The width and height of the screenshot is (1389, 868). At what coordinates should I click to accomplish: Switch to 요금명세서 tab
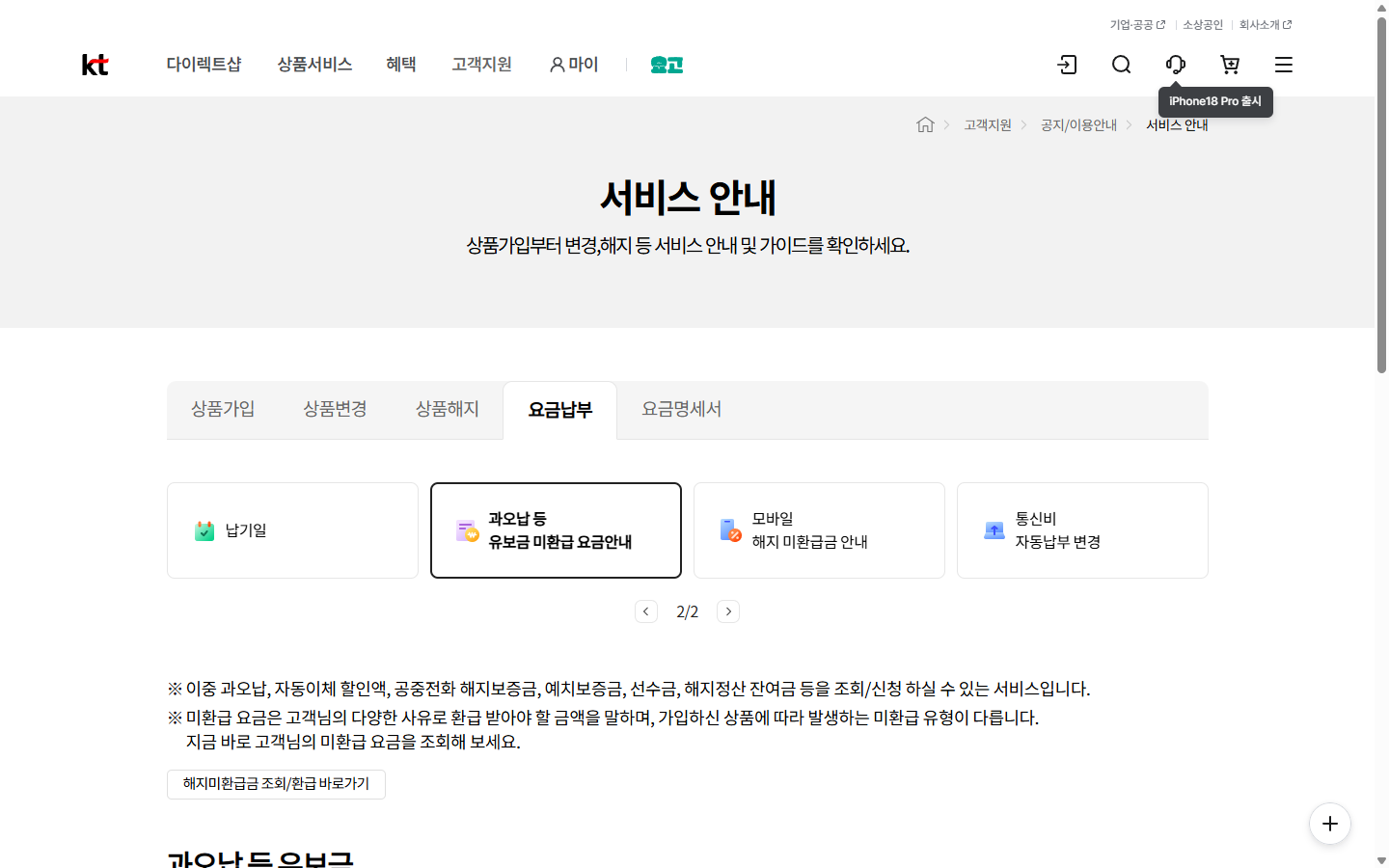pyautogui.click(x=681, y=409)
